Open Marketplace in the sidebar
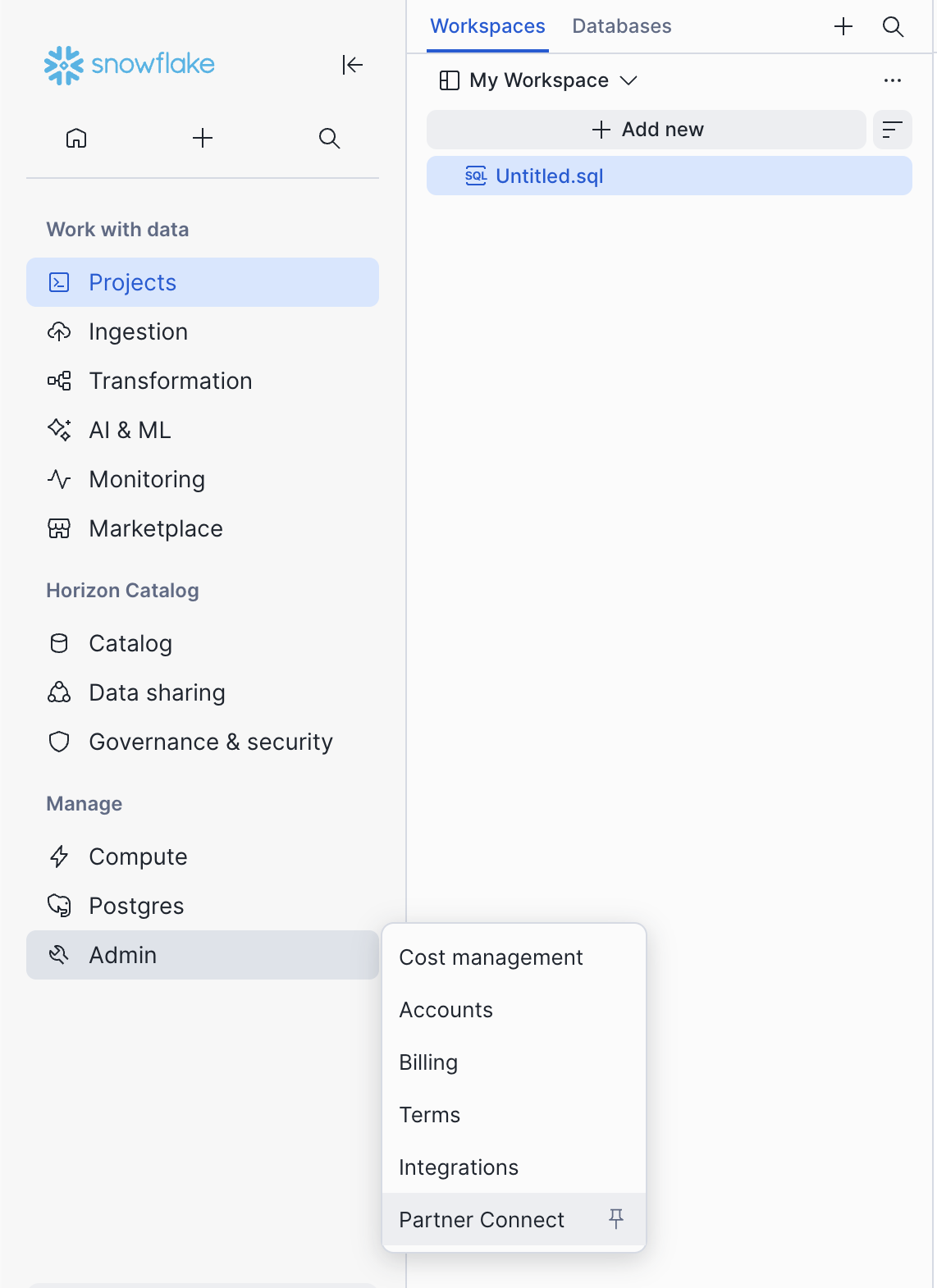This screenshot has width=937, height=1288. tap(203, 528)
